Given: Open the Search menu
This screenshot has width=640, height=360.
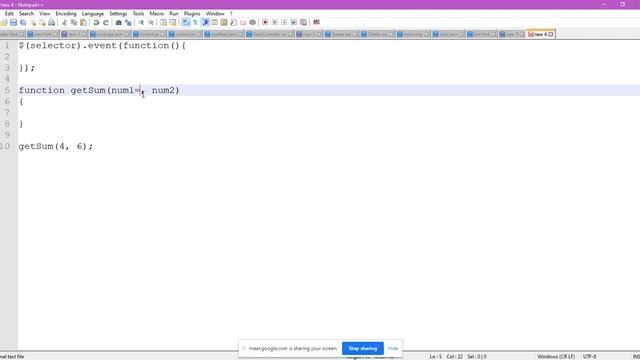Looking at the screenshot, I should point(27,13).
